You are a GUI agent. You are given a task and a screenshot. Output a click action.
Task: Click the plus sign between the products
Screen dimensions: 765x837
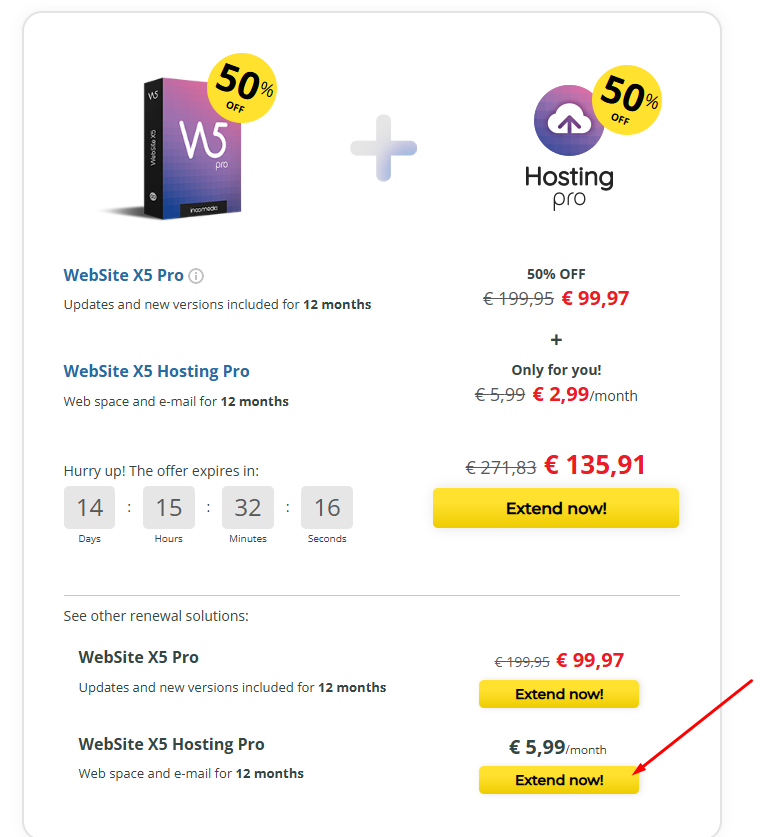[383, 148]
